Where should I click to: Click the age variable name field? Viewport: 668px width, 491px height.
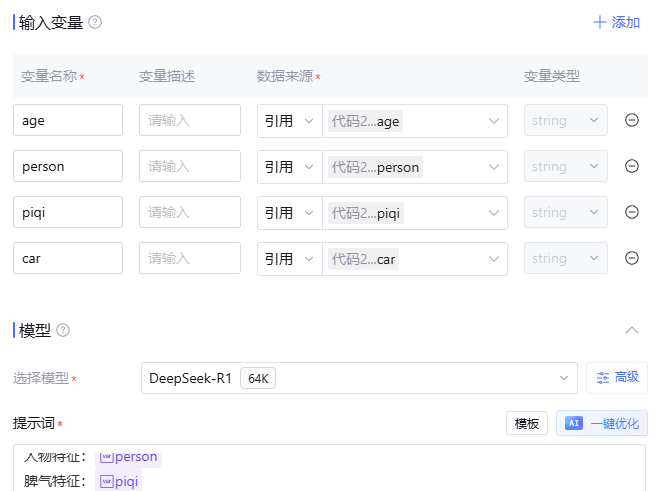pyautogui.click(x=68, y=120)
